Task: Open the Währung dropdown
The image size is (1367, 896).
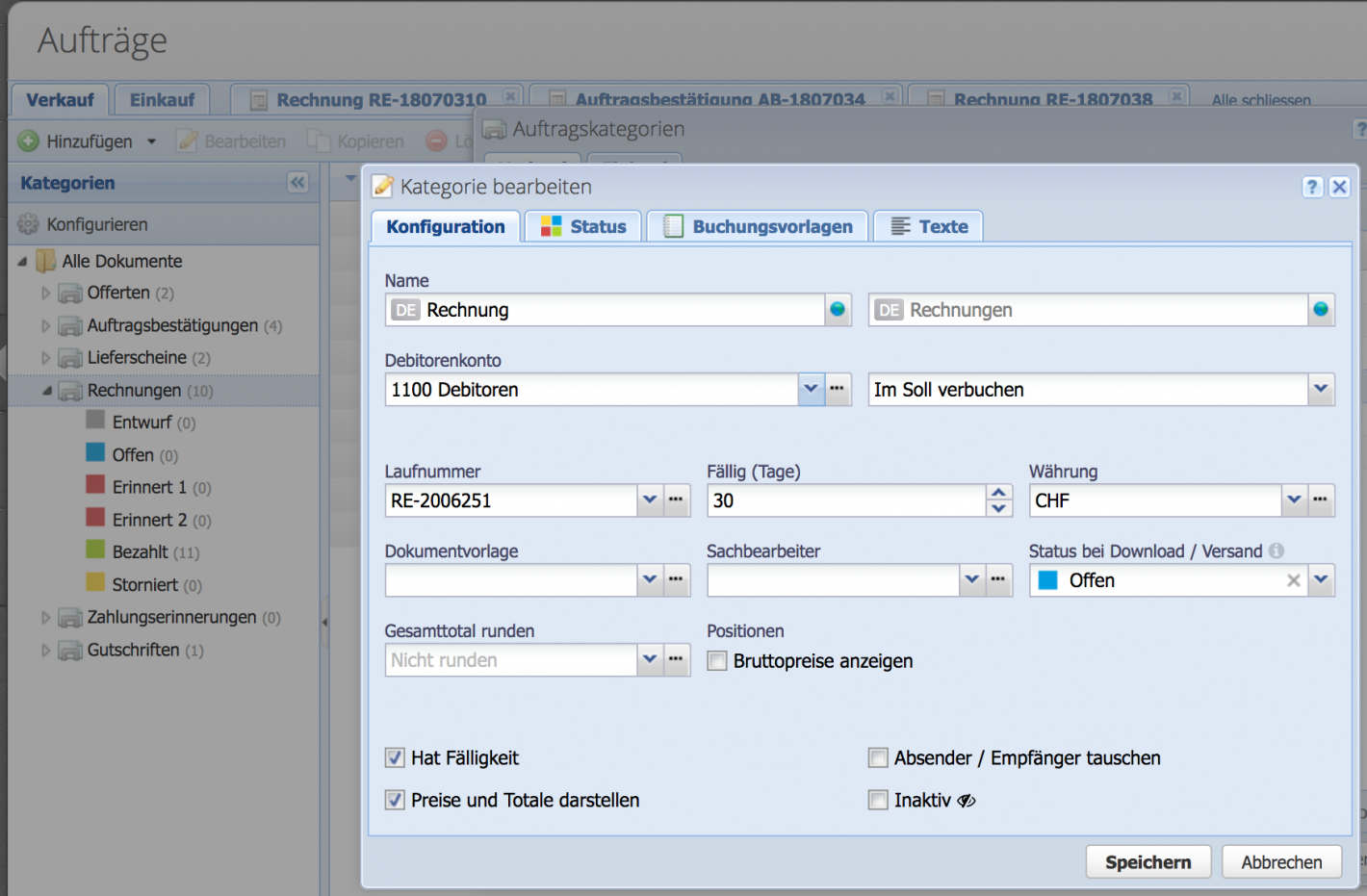Action: click(x=1294, y=500)
